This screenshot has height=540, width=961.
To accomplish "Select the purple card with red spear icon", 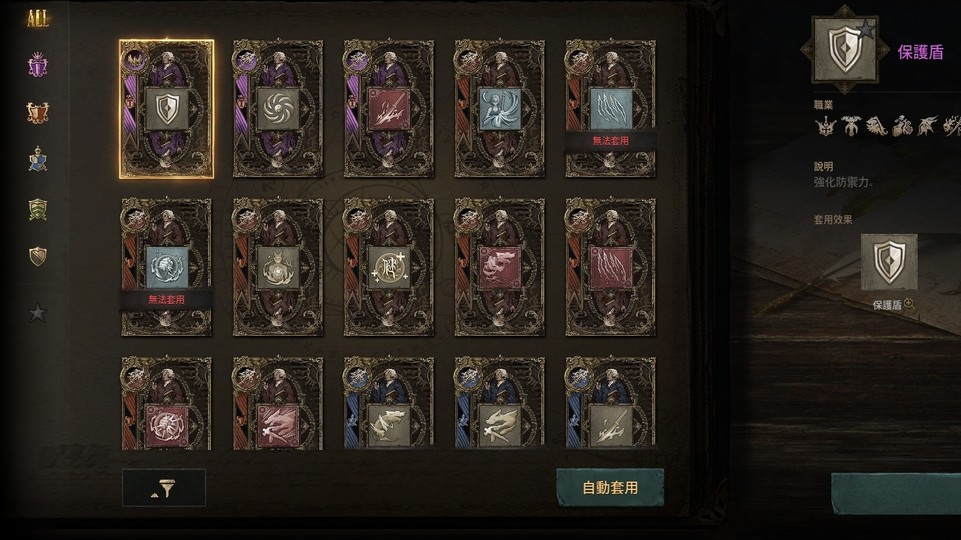I will point(389,109).
